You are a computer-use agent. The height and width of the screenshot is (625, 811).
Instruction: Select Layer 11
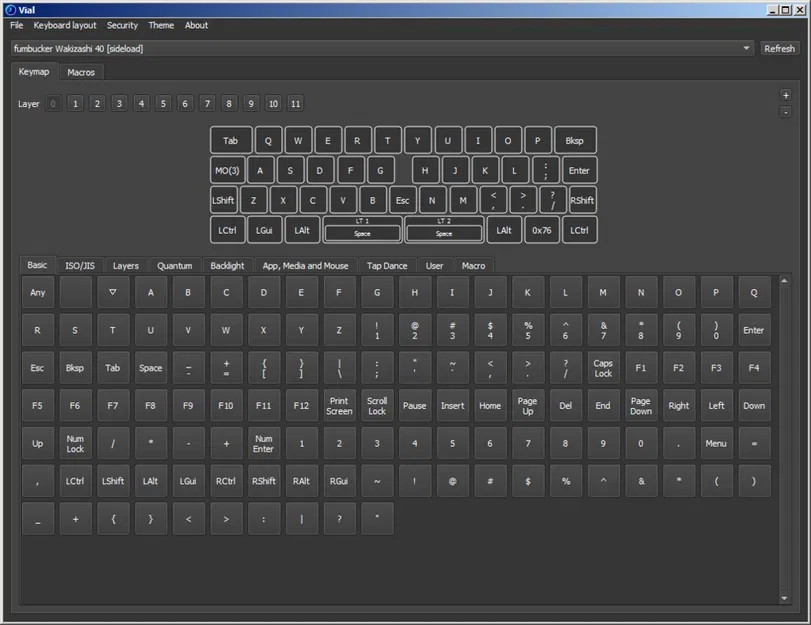[295, 103]
